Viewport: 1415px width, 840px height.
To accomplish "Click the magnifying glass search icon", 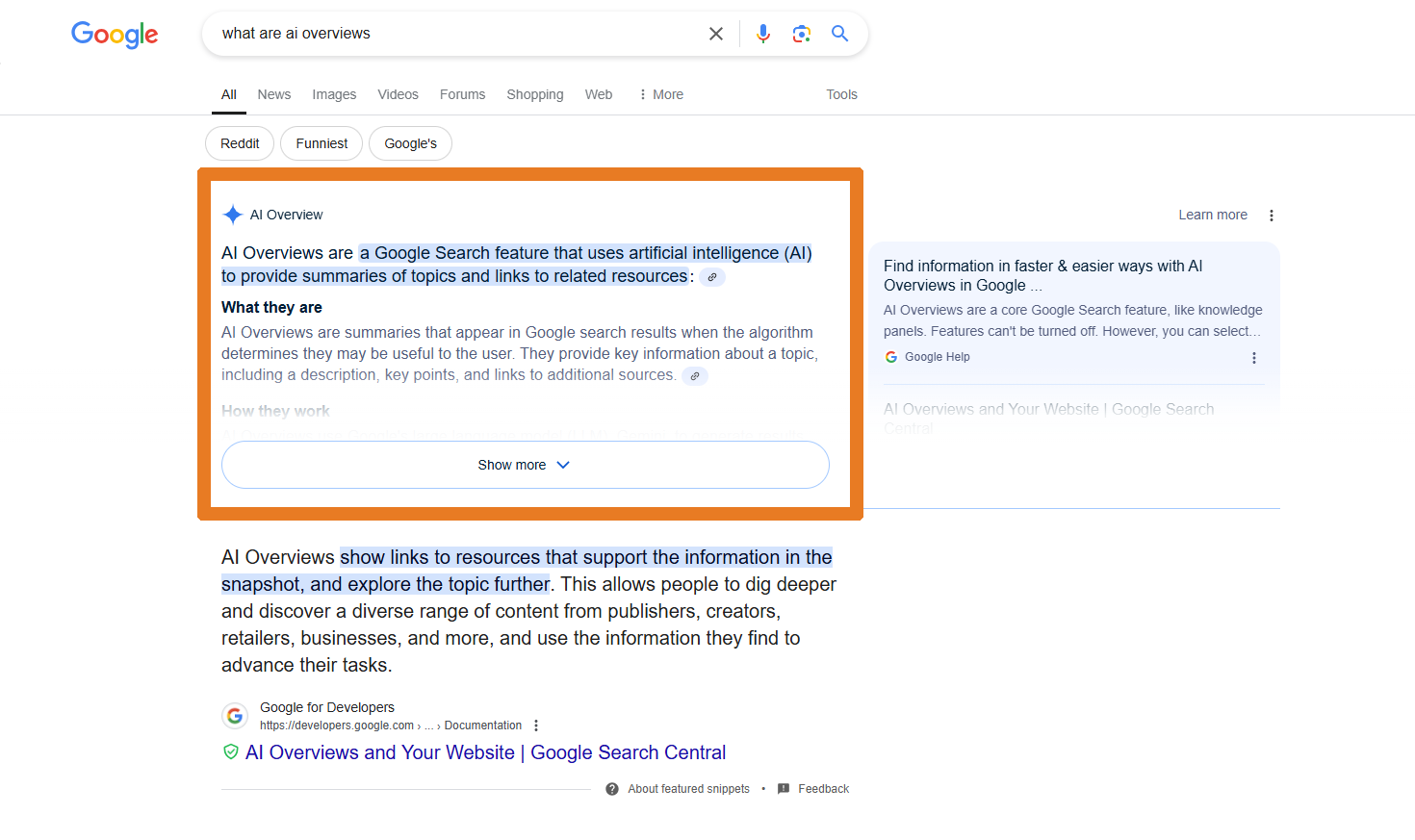I will click(839, 34).
